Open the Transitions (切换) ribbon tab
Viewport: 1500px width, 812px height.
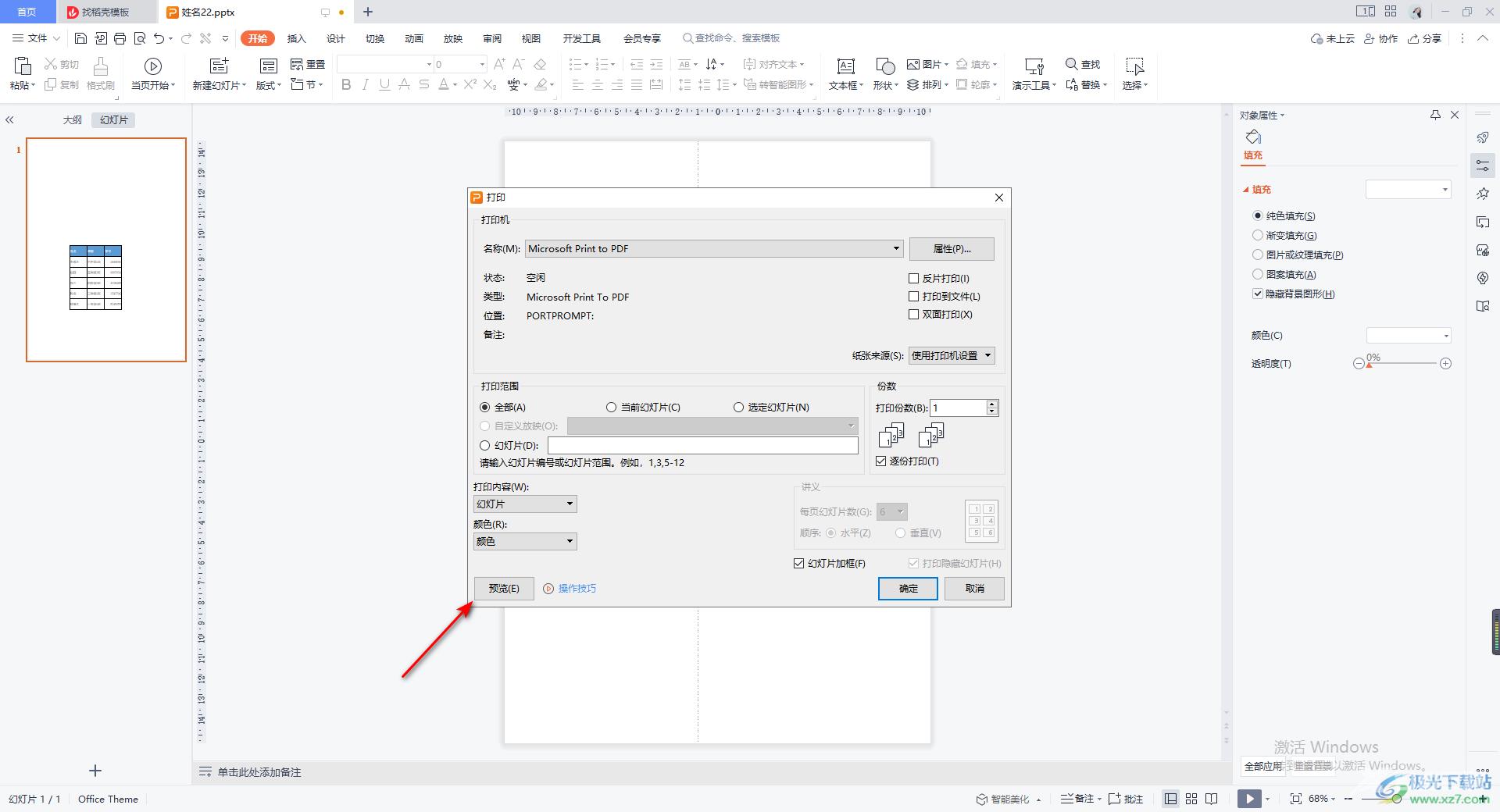click(x=375, y=38)
